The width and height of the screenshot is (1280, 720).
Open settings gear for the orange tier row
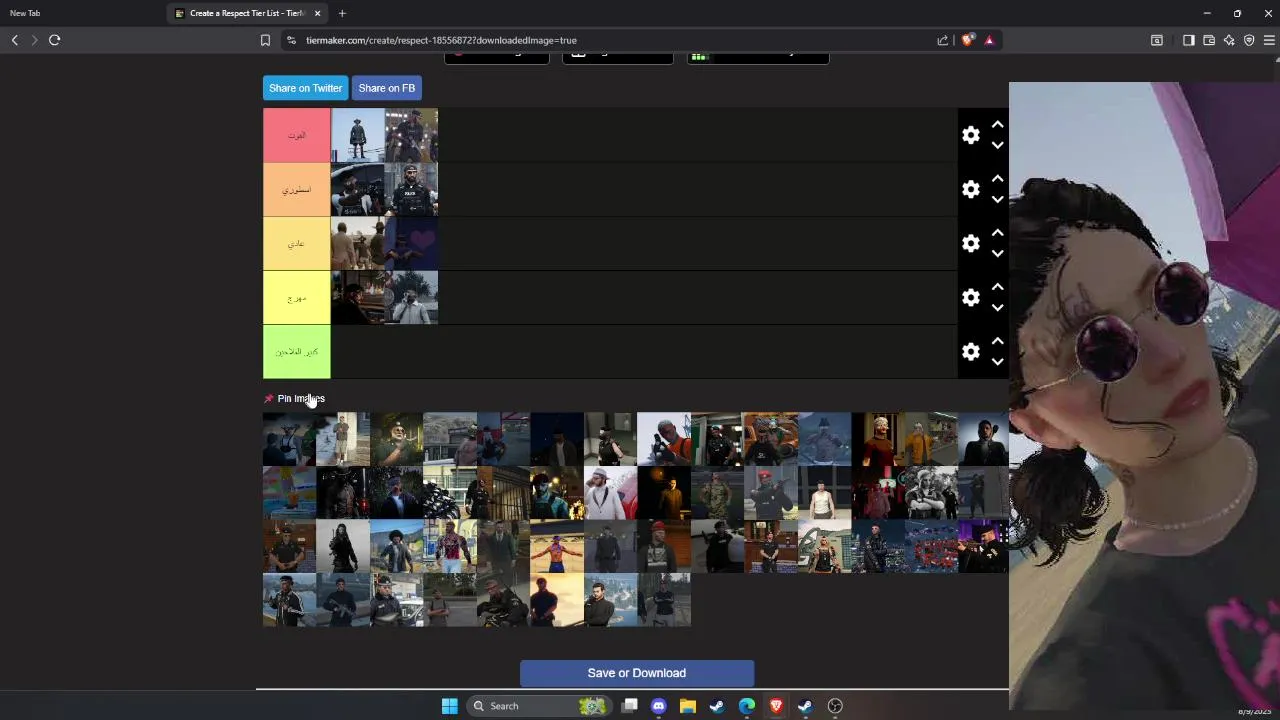pos(971,189)
